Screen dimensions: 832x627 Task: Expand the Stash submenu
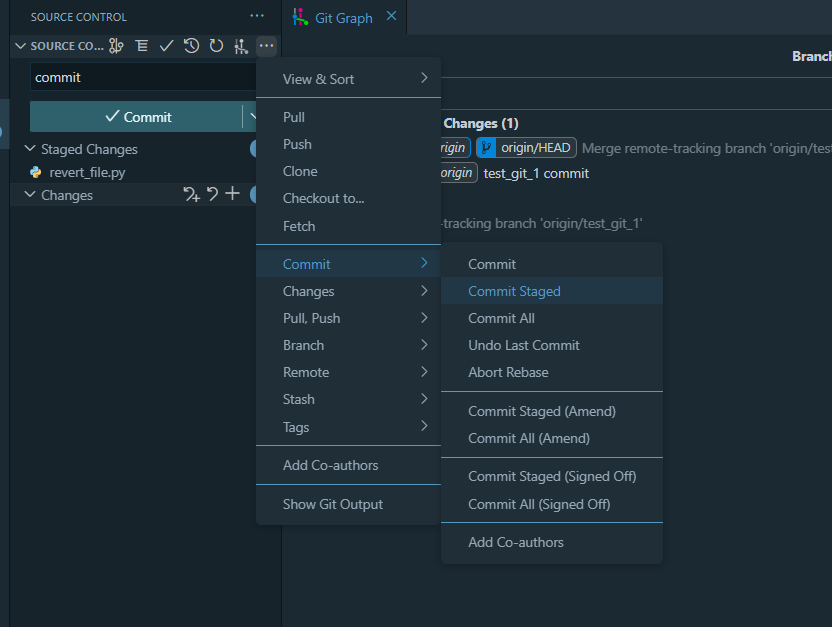[424, 399]
